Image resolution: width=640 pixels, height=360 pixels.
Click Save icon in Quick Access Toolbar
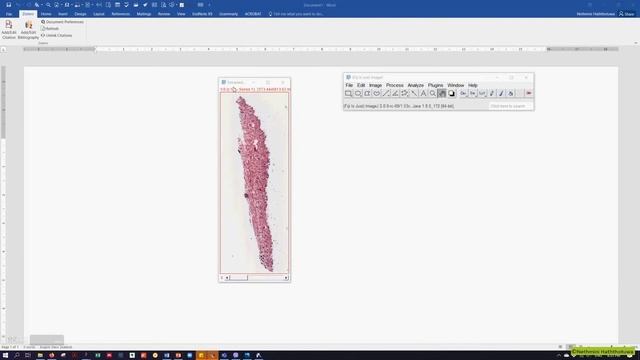click(x=9, y=5)
